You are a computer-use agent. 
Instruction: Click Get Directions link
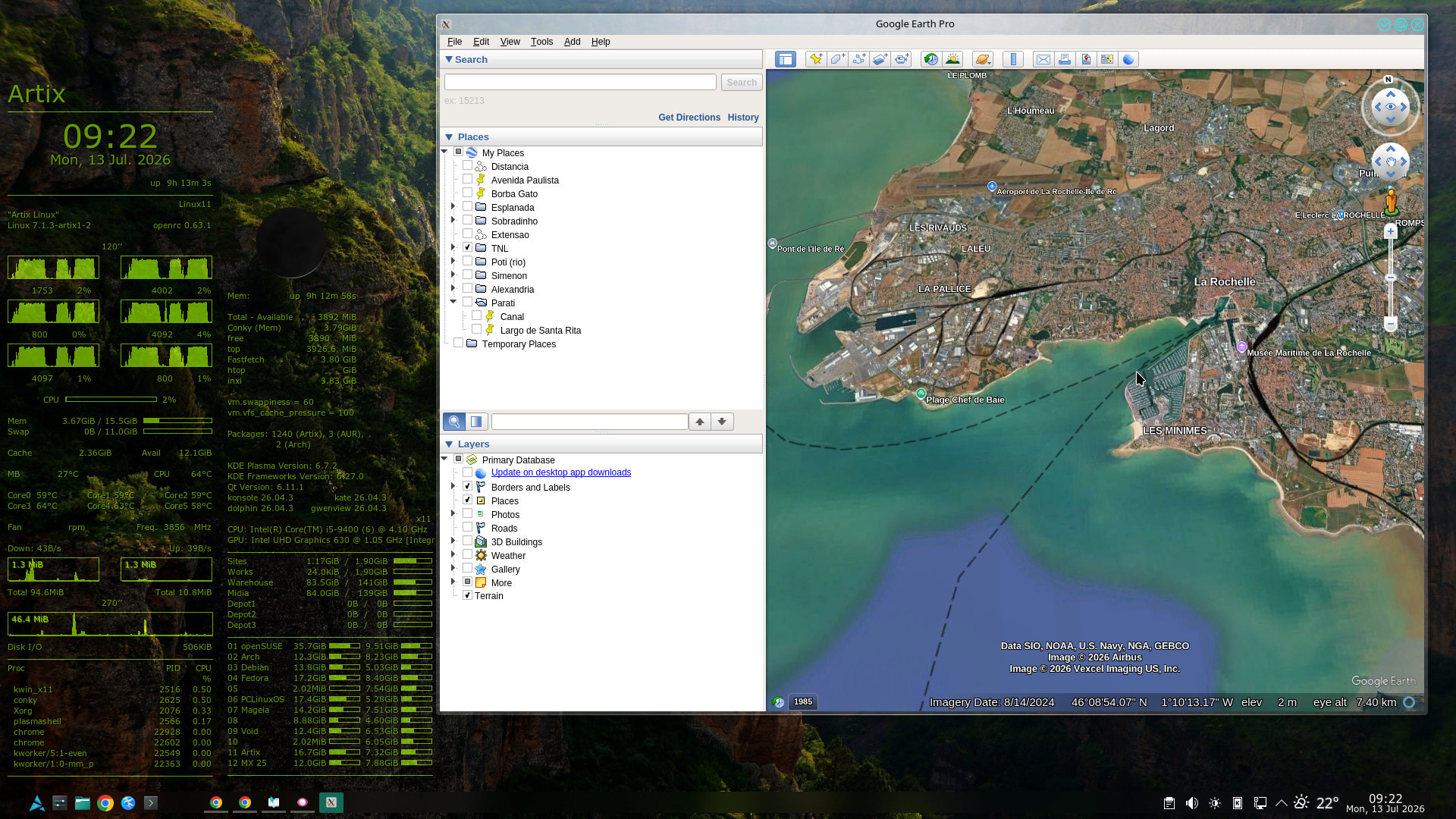pyautogui.click(x=689, y=118)
